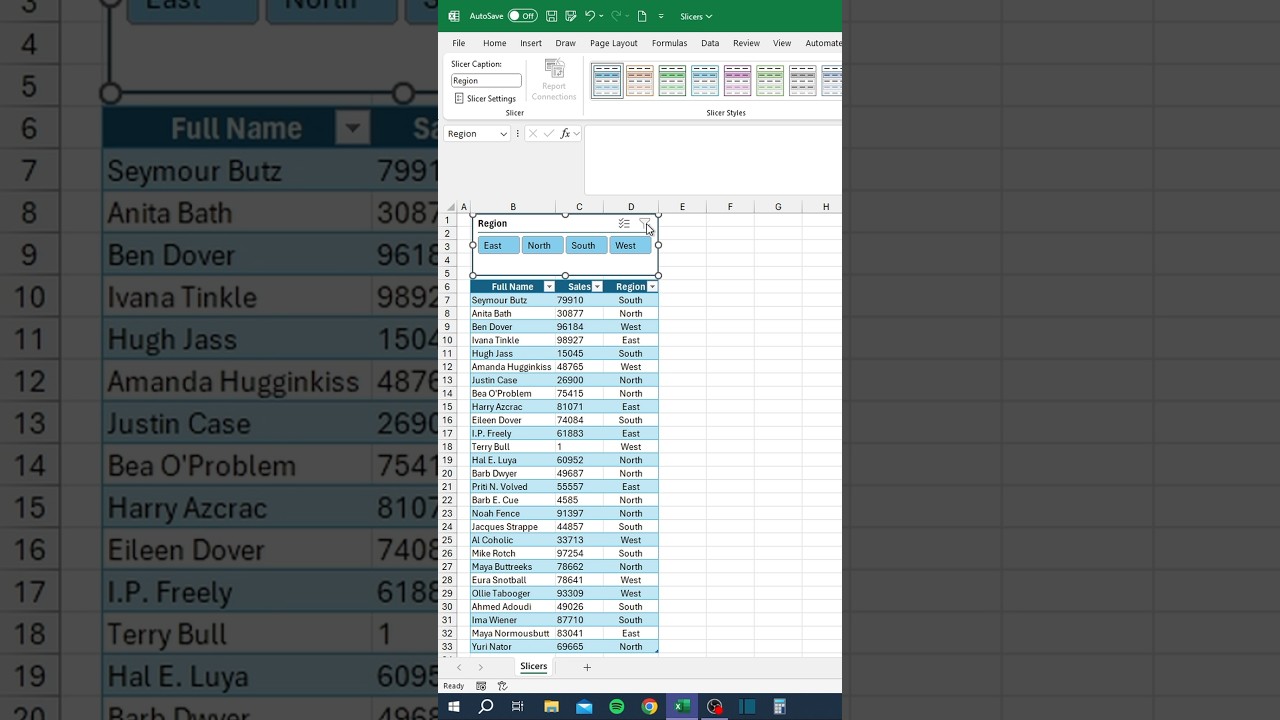Click the Undo arrow icon

point(589,16)
